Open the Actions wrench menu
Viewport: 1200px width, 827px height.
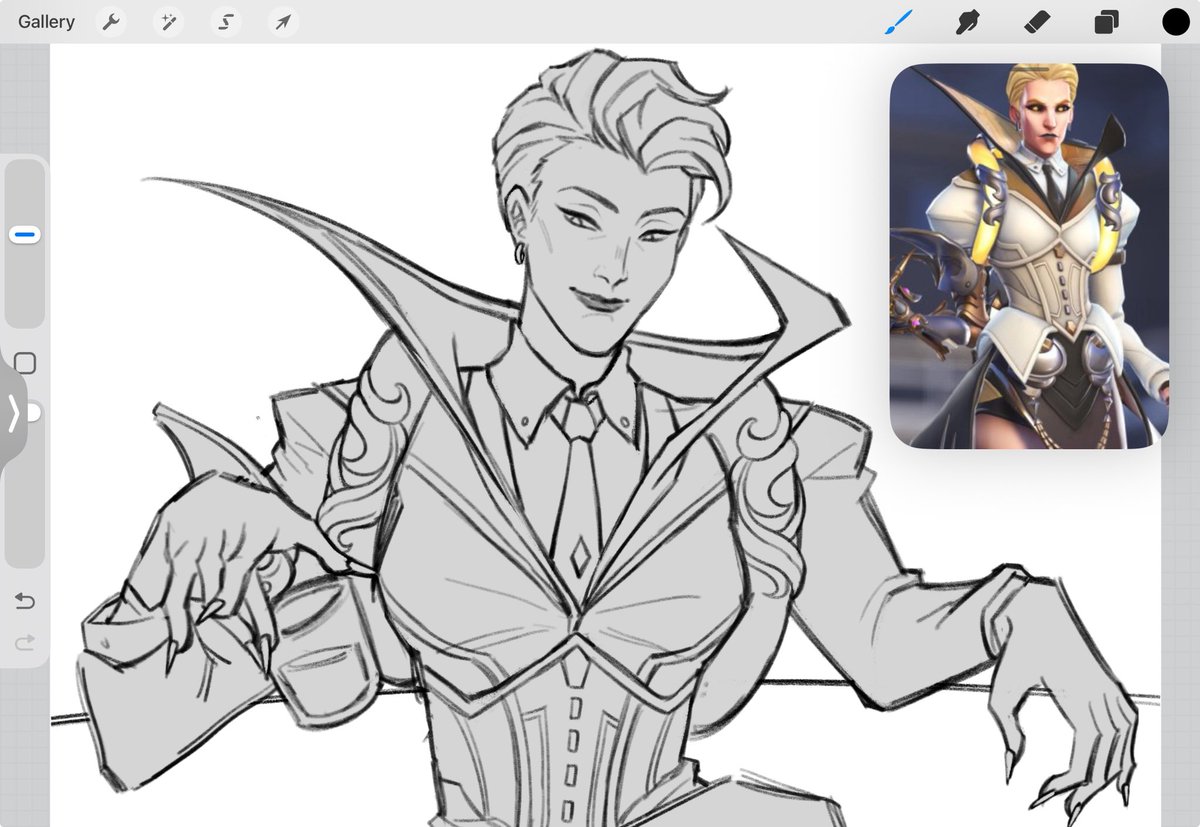tap(111, 22)
